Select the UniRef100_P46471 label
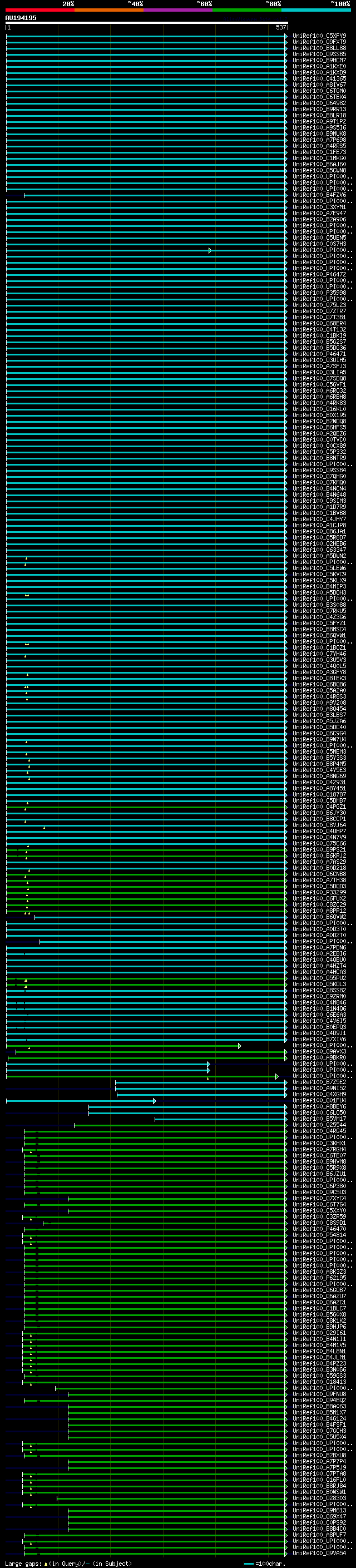Image resolution: width=356 pixels, height=1568 pixels. point(319,354)
